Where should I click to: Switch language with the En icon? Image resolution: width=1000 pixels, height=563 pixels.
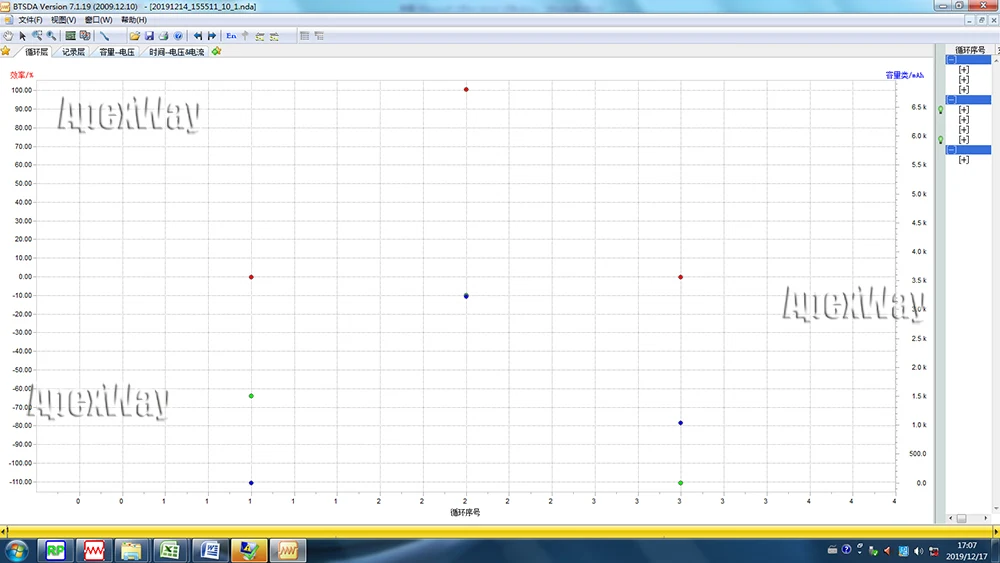point(231,36)
